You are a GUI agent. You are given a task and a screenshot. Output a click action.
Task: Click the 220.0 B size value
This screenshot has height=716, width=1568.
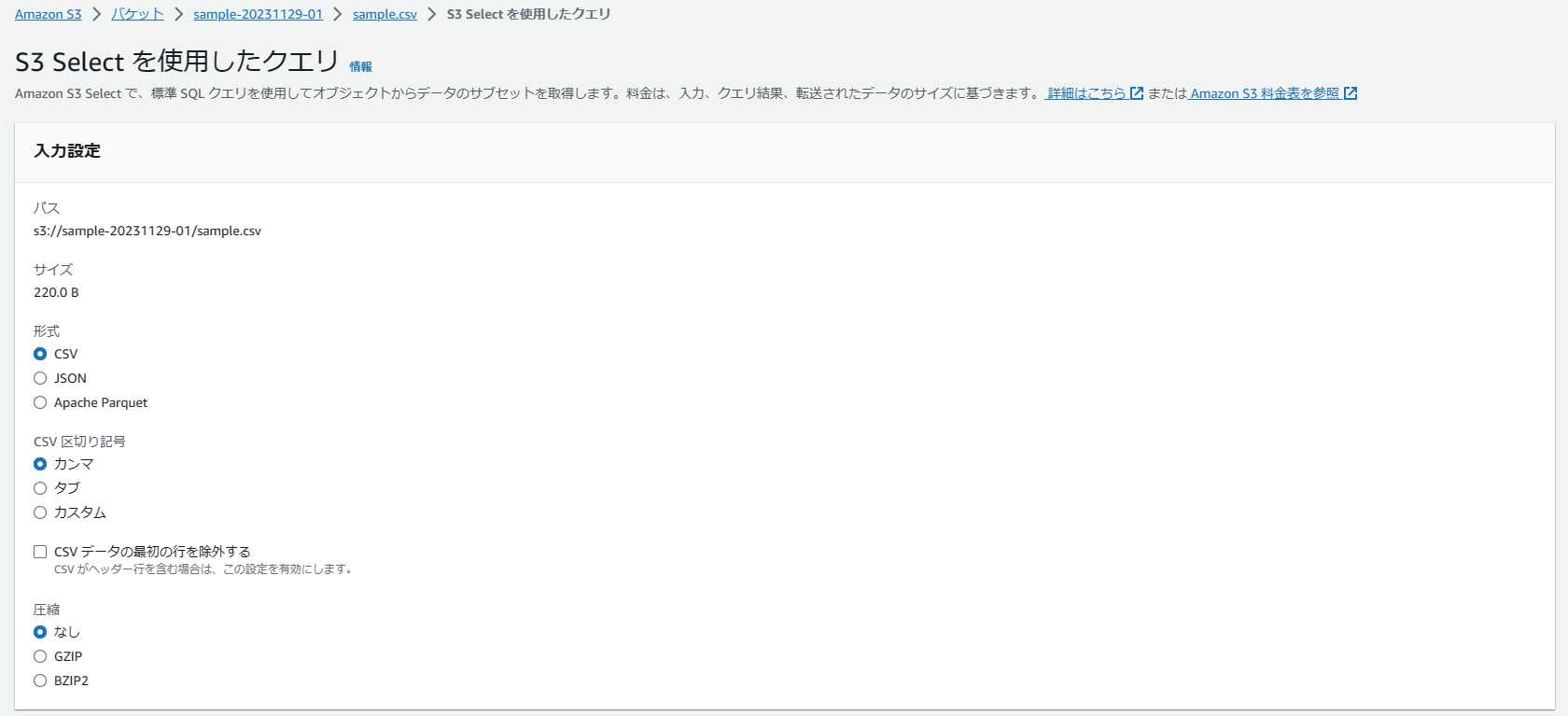pos(56,292)
